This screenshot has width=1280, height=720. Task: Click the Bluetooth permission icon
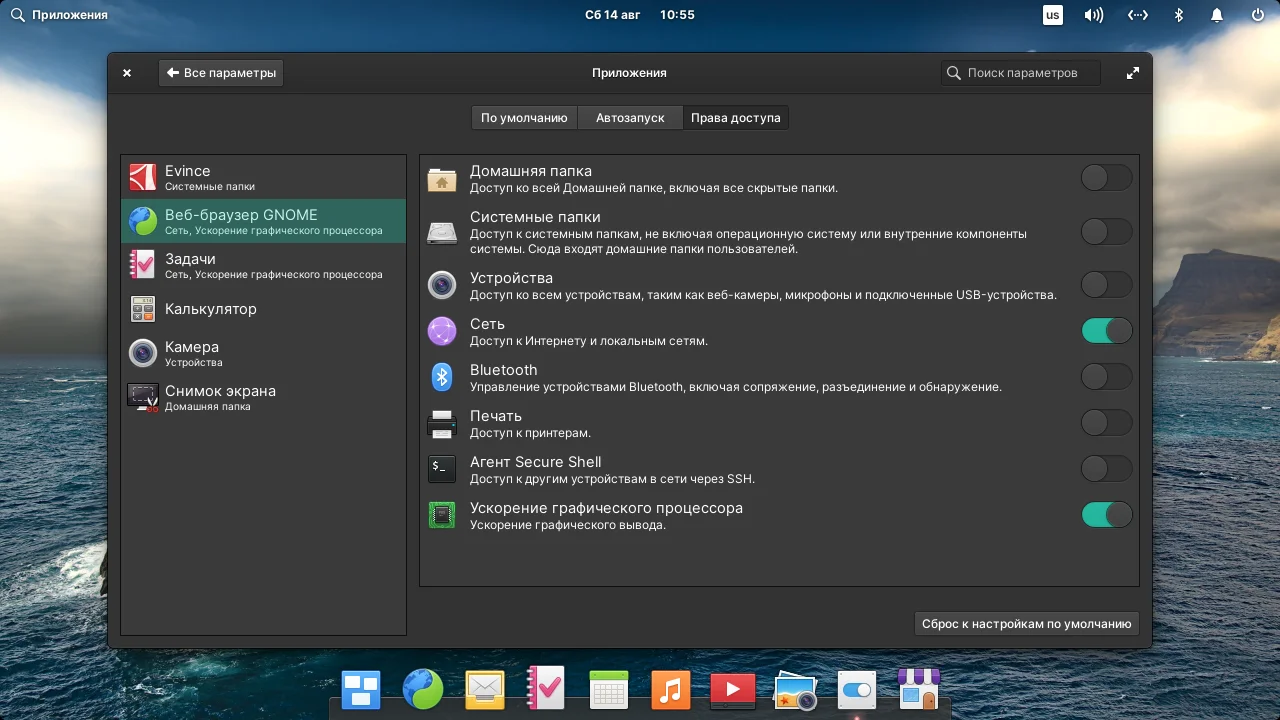coord(441,377)
